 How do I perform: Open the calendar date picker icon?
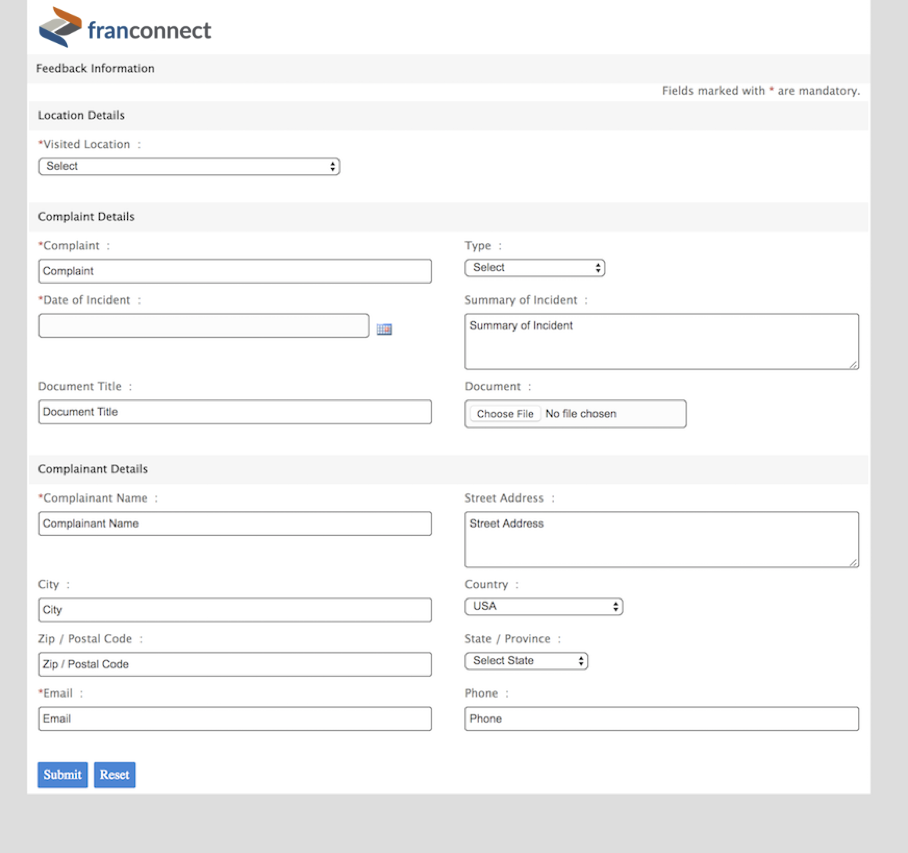384,329
